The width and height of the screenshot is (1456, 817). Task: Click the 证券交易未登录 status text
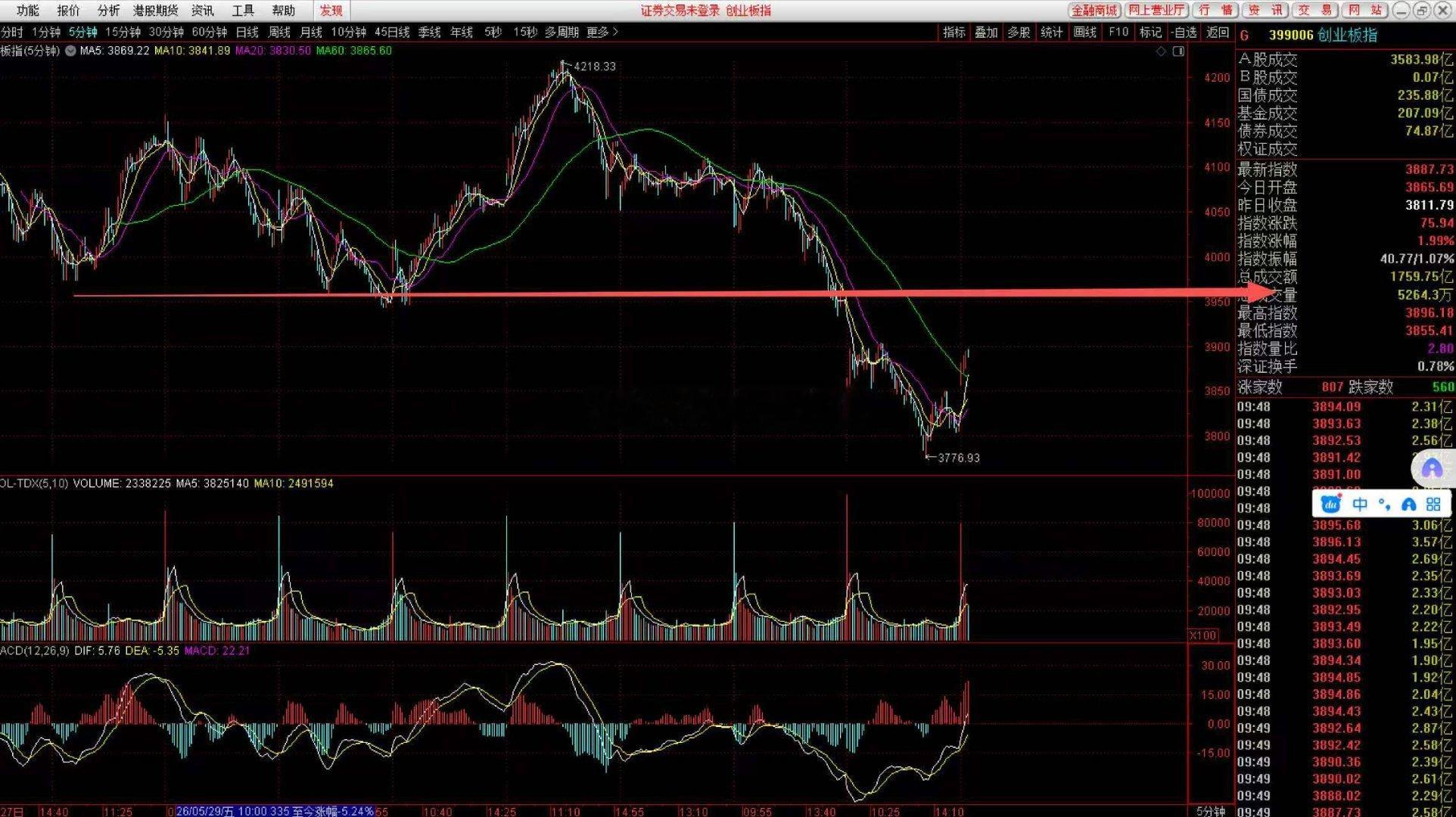point(680,11)
